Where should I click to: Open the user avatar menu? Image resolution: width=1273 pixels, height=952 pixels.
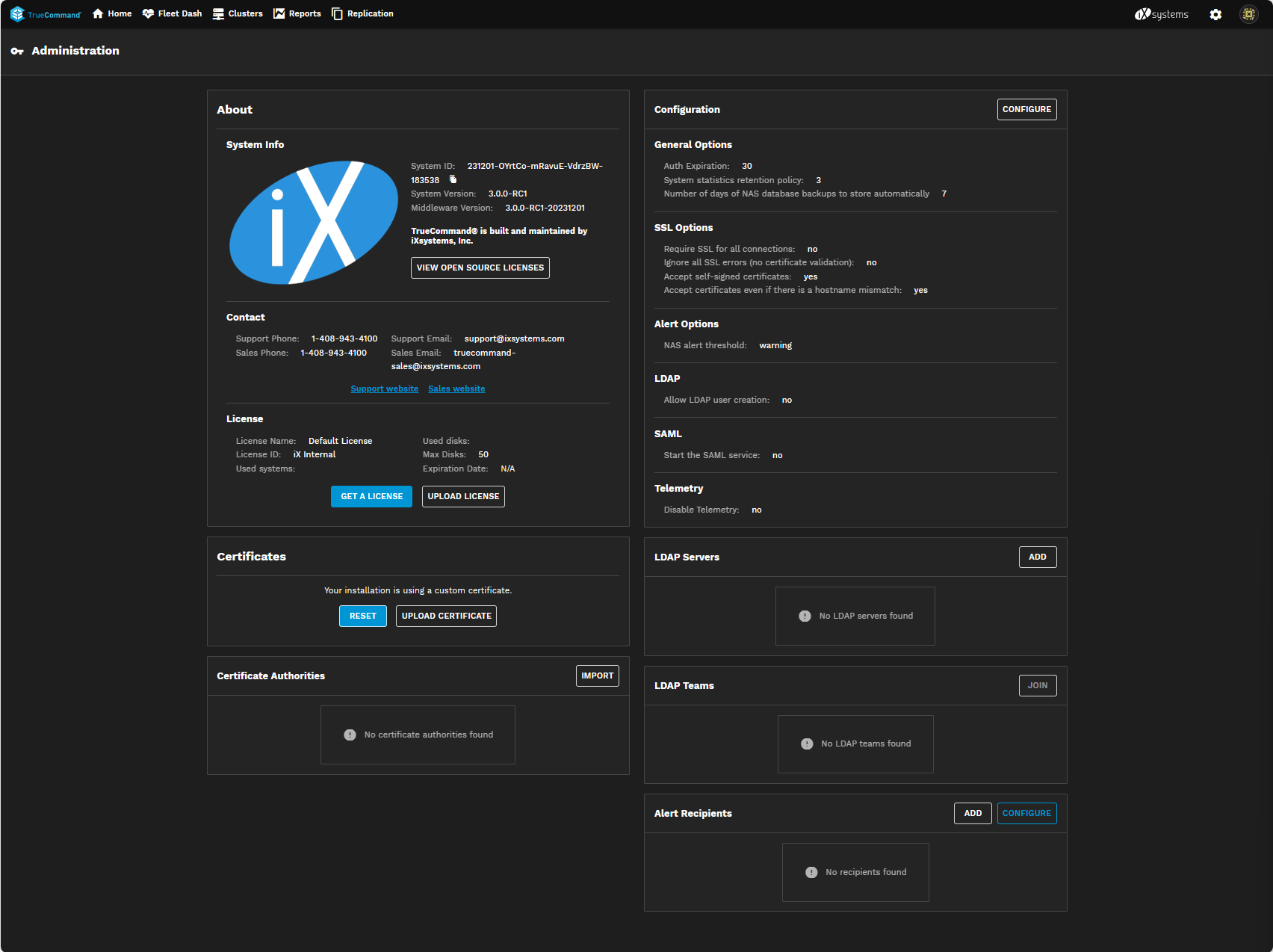pyautogui.click(x=1248, y=14)
